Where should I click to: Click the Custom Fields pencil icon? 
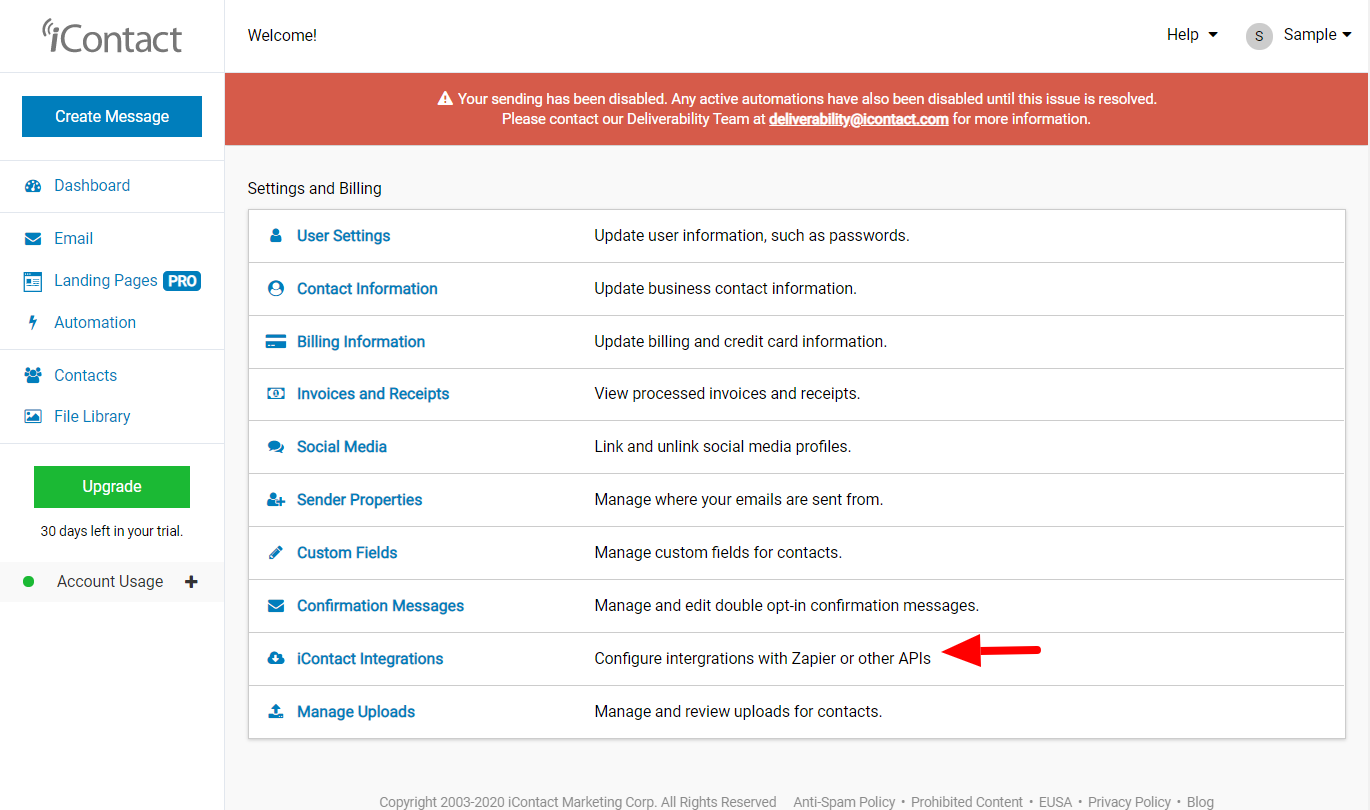click(276, 553)
